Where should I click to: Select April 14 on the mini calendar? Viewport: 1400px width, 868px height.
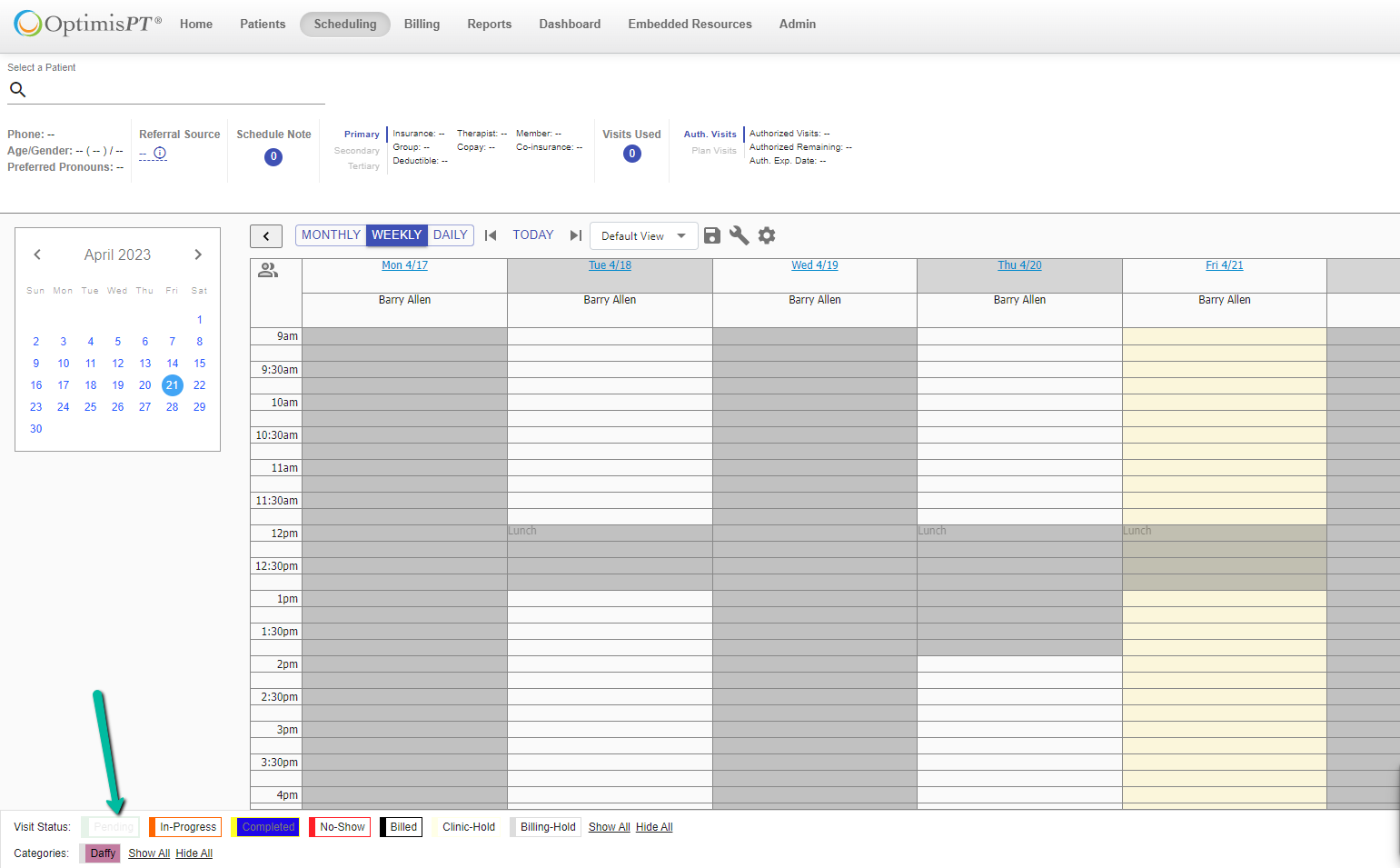(172, 363)
